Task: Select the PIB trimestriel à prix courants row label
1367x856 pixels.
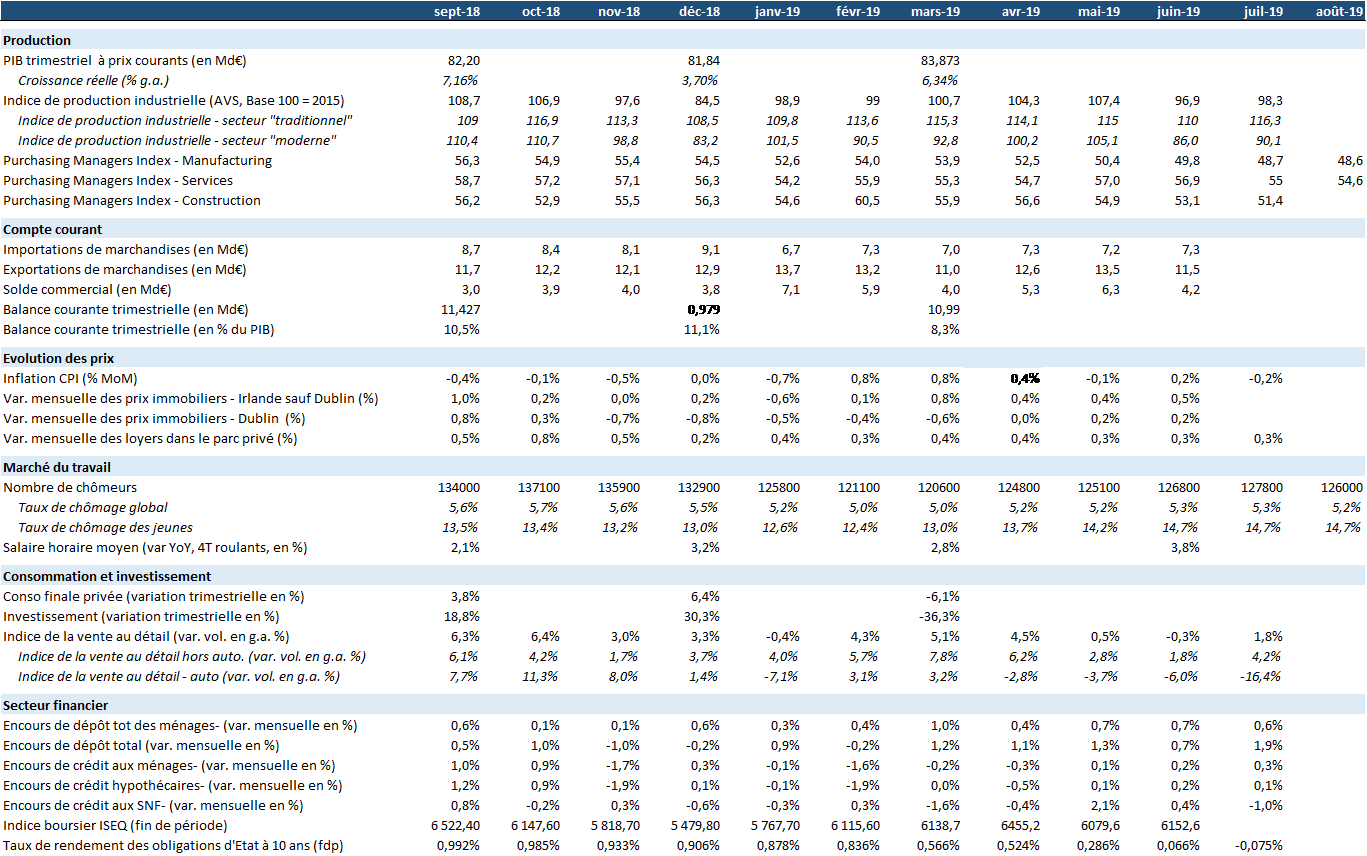Action: pos(125,61)
